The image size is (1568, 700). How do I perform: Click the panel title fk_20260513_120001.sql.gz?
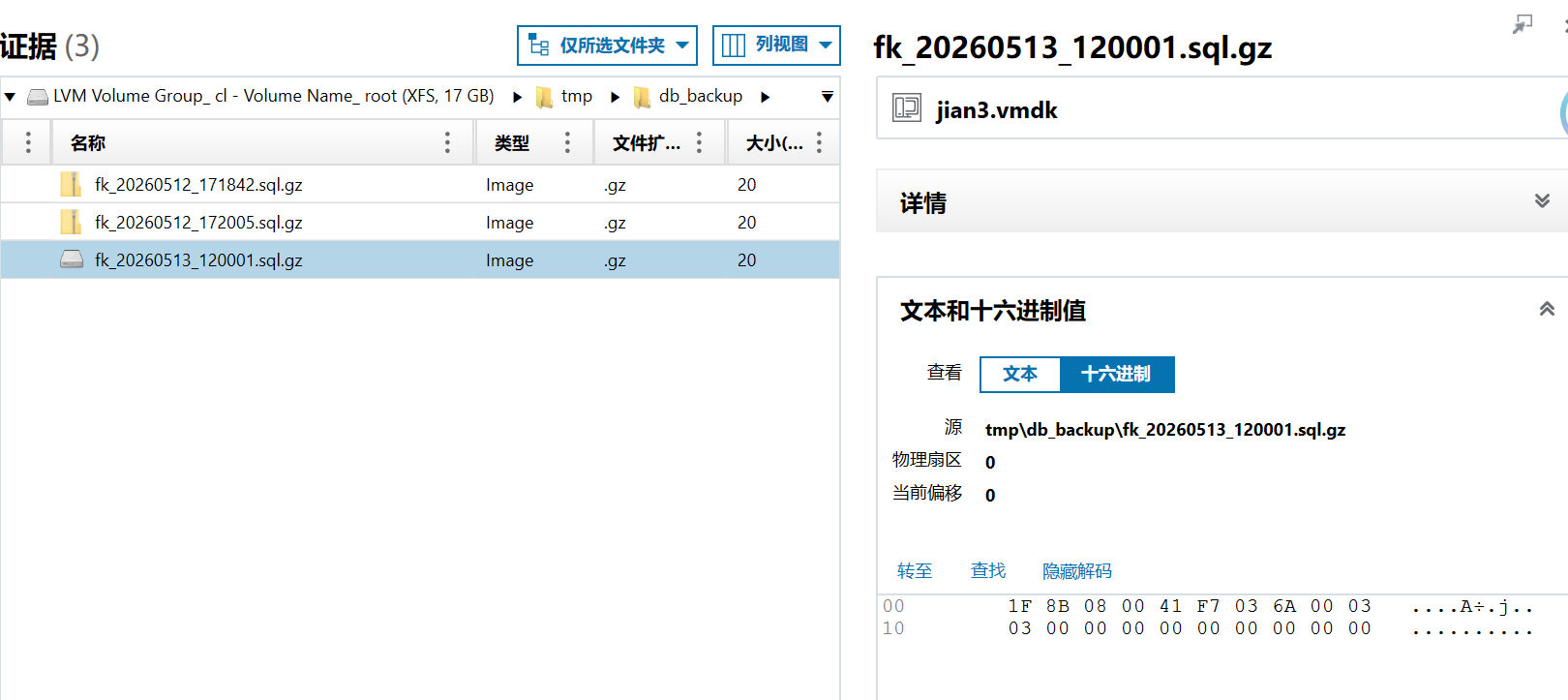1072,47
